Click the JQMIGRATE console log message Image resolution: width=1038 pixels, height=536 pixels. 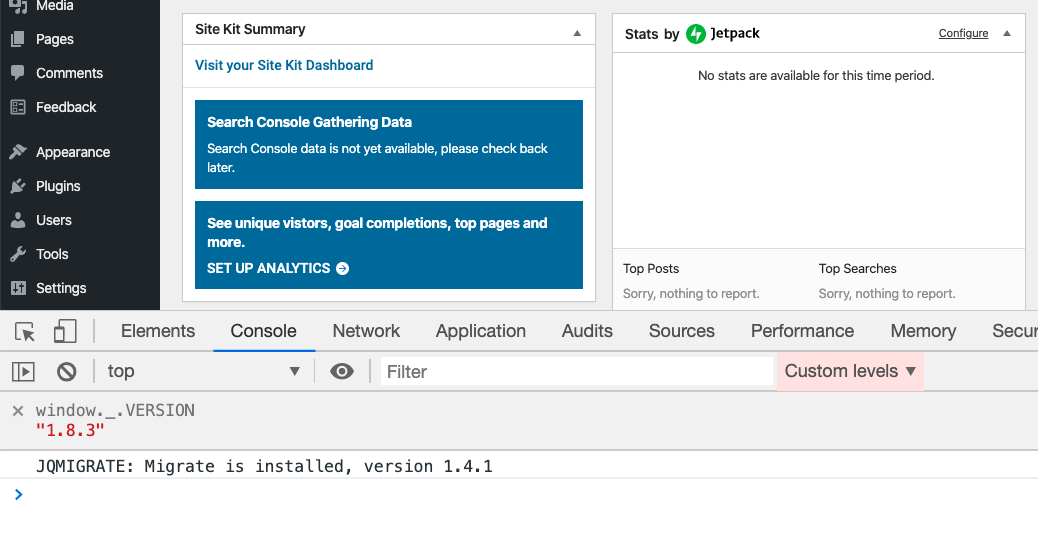point(264,466)
